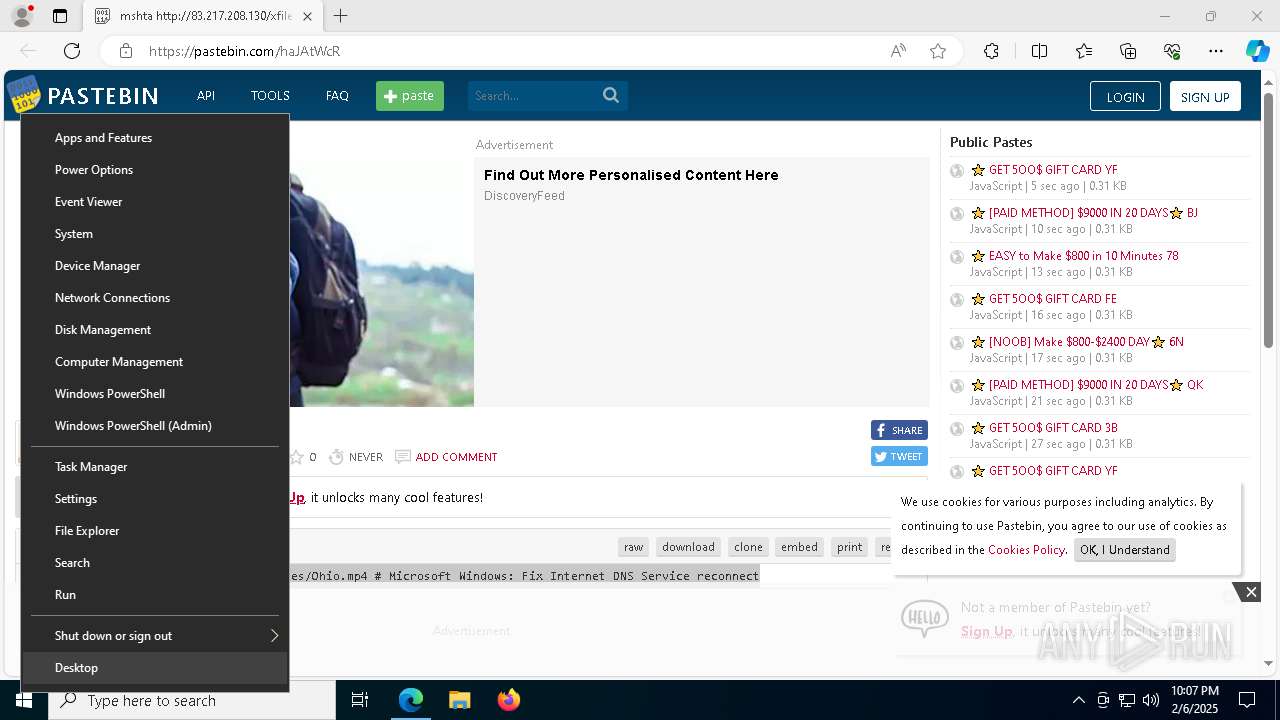Image resolution: width=1280 pixels, height=720 pixels.
Task: Click the Pastebin search magnifier icon
Action: coord(611,96)
